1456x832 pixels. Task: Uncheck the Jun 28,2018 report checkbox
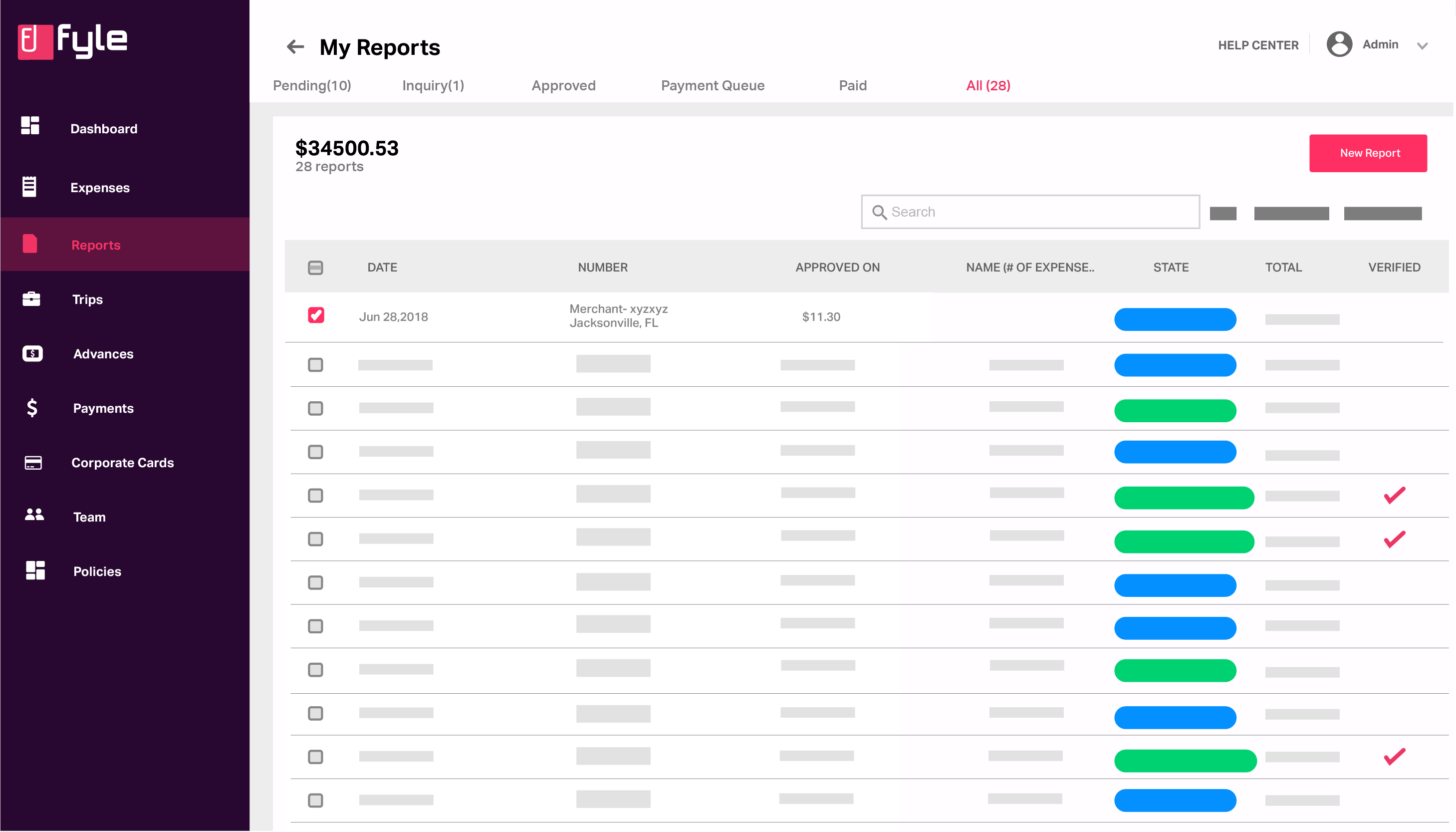316,315
